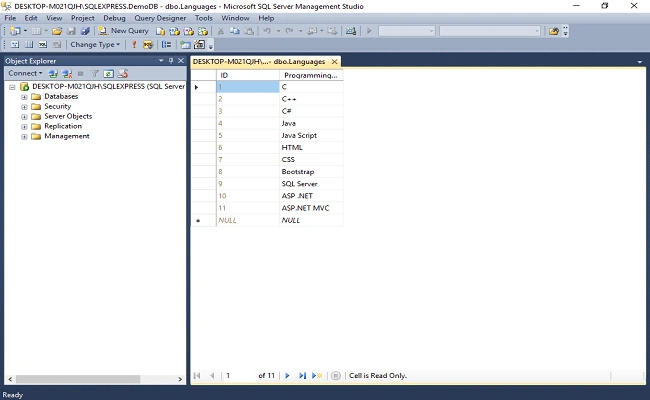The height and width of the screenshot is (400, 650).
Task: Open the View menu
Action: [54, 18]
